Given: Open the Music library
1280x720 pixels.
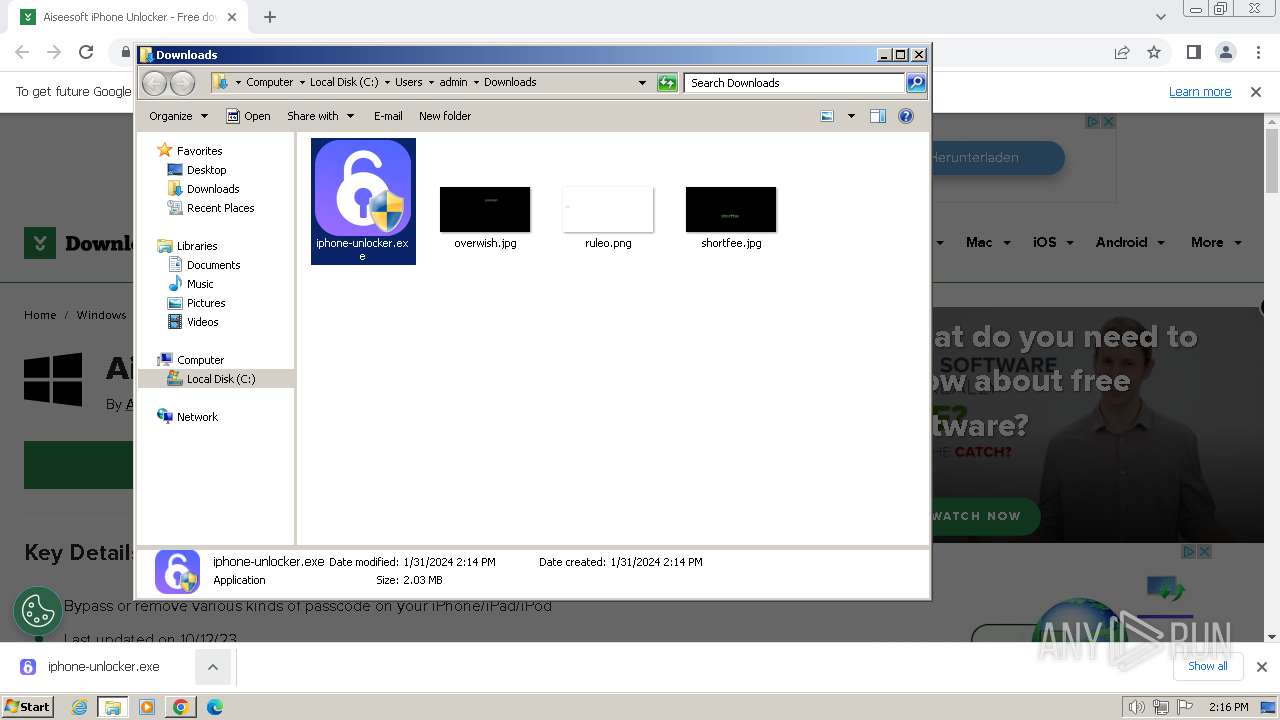Looking at the screenshot, I should point(200,284).
